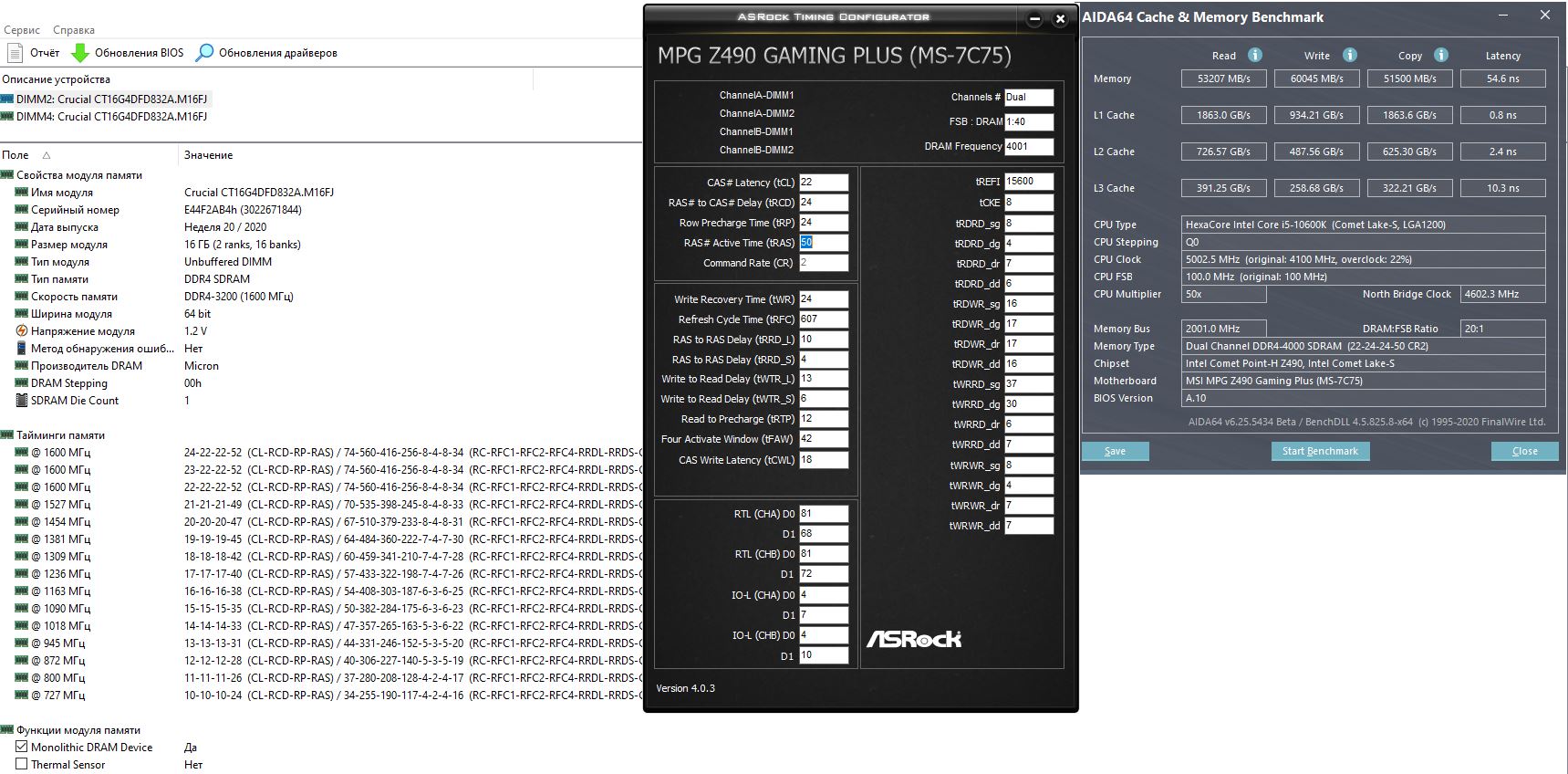Click the Command Rate (CR) field

(x=824, y=263)
